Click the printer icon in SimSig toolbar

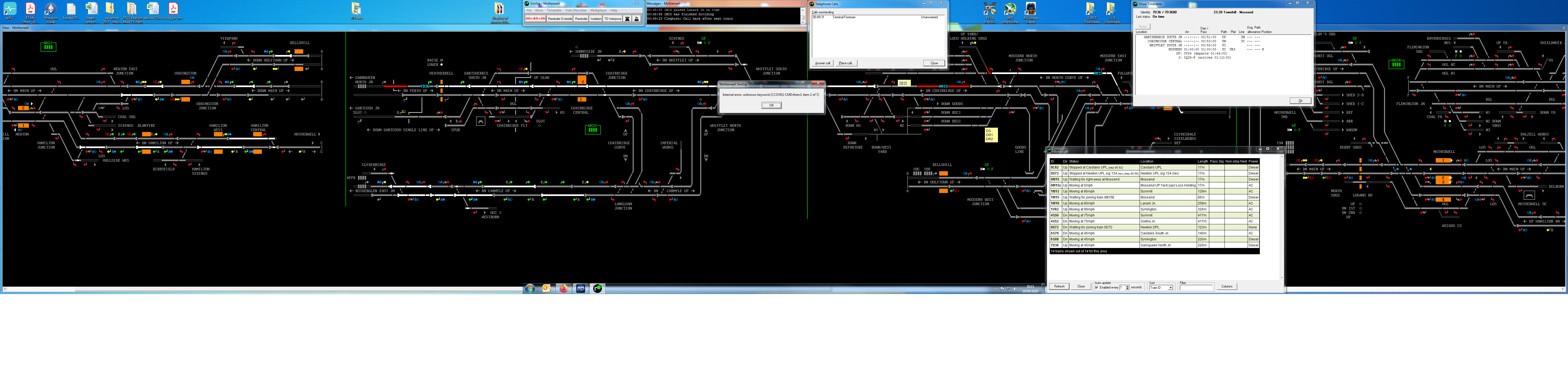click(x=637, y=19)
